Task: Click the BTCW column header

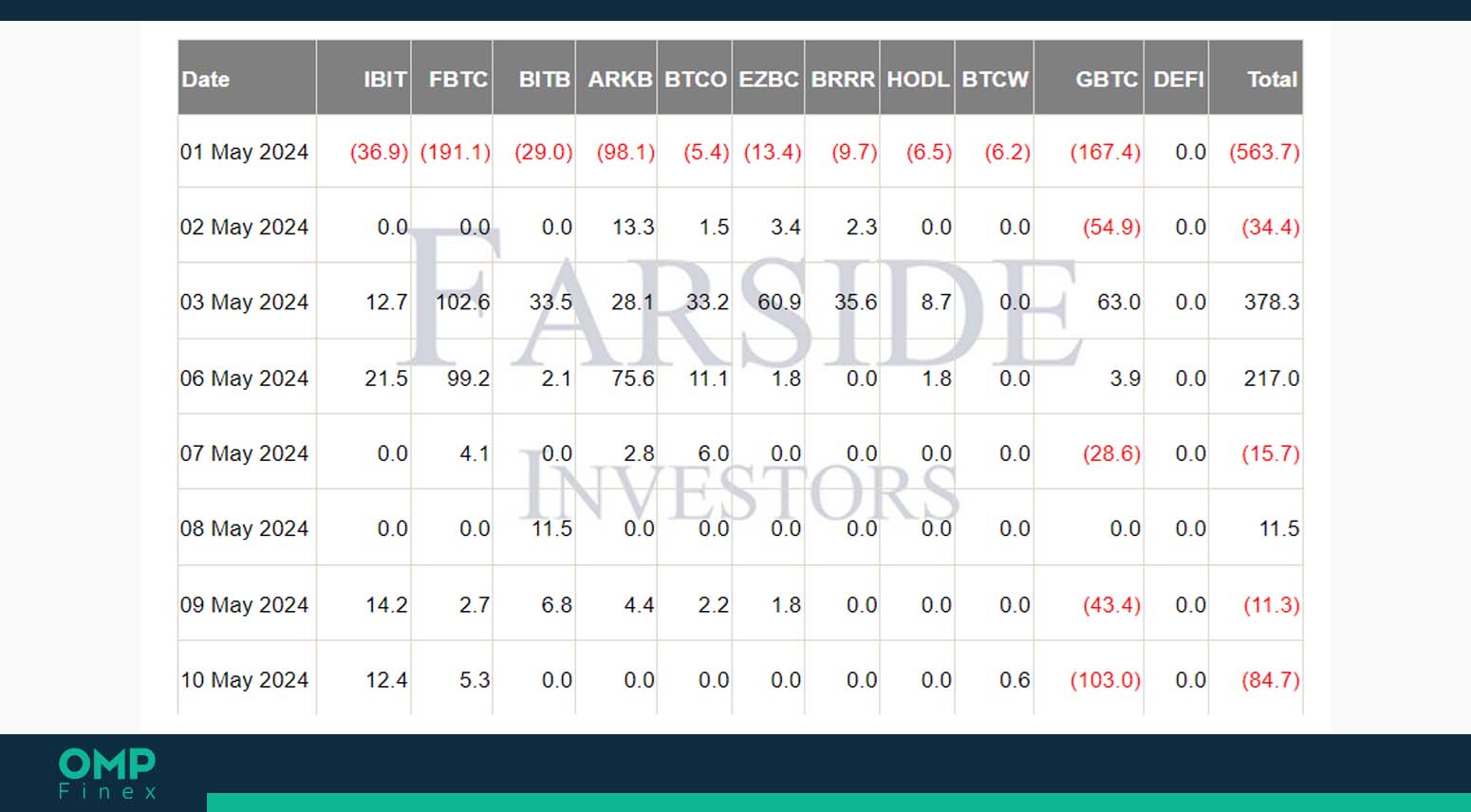Action: click(995, 79)
